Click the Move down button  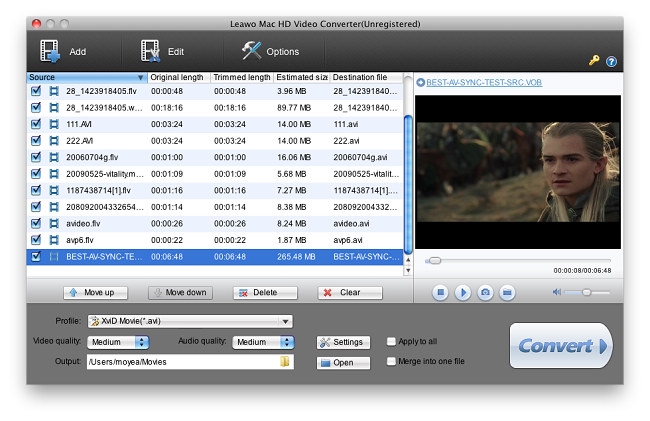click(180, 293)
